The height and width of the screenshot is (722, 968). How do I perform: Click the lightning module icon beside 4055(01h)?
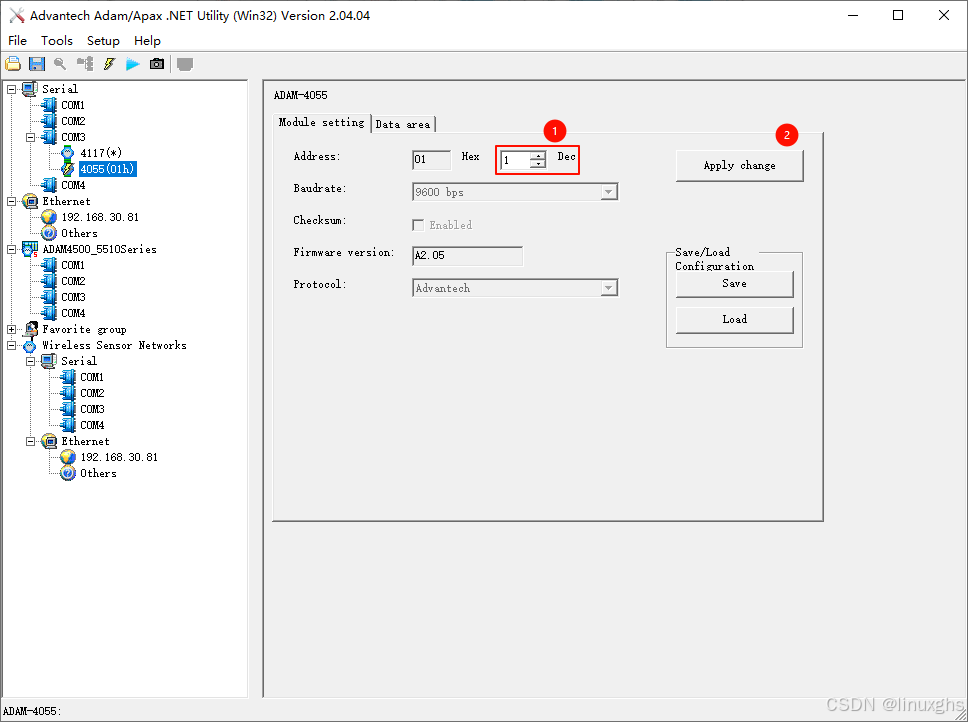[68, 168]
